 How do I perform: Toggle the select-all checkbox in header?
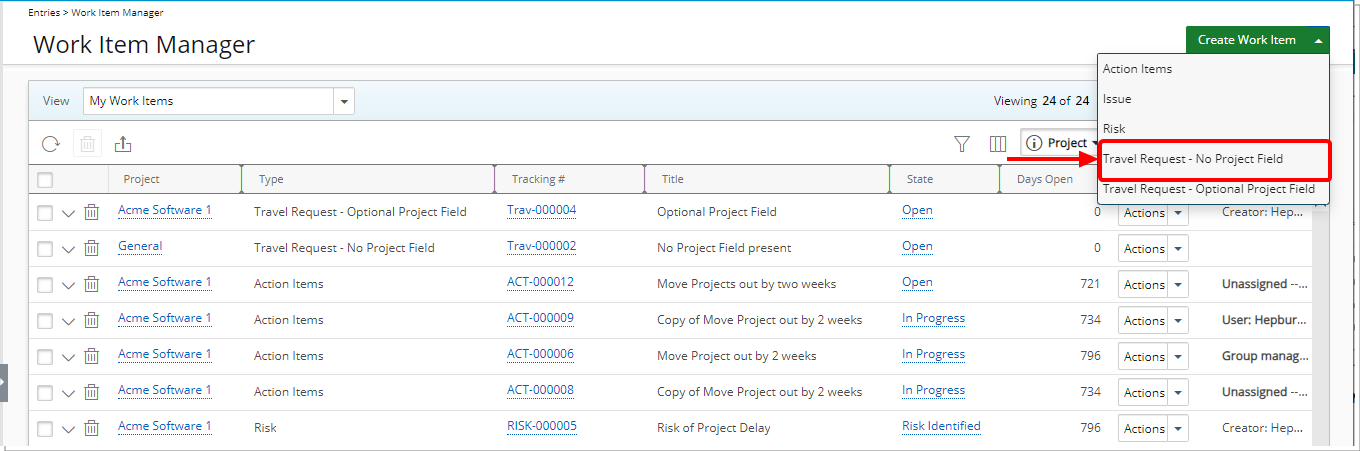pos(45,180)
